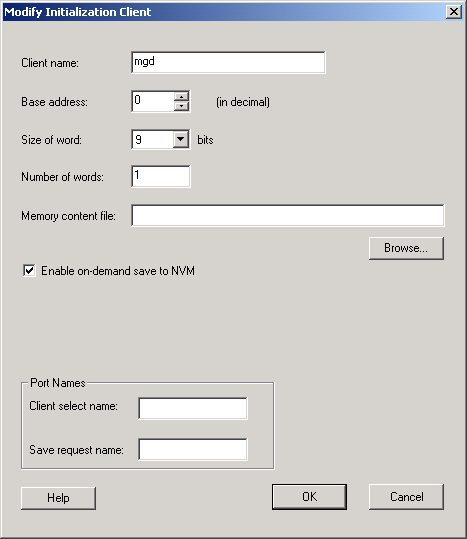467x539 pixels.
Task: Select the Number of words input field
Action: click(x=161, y=176)
